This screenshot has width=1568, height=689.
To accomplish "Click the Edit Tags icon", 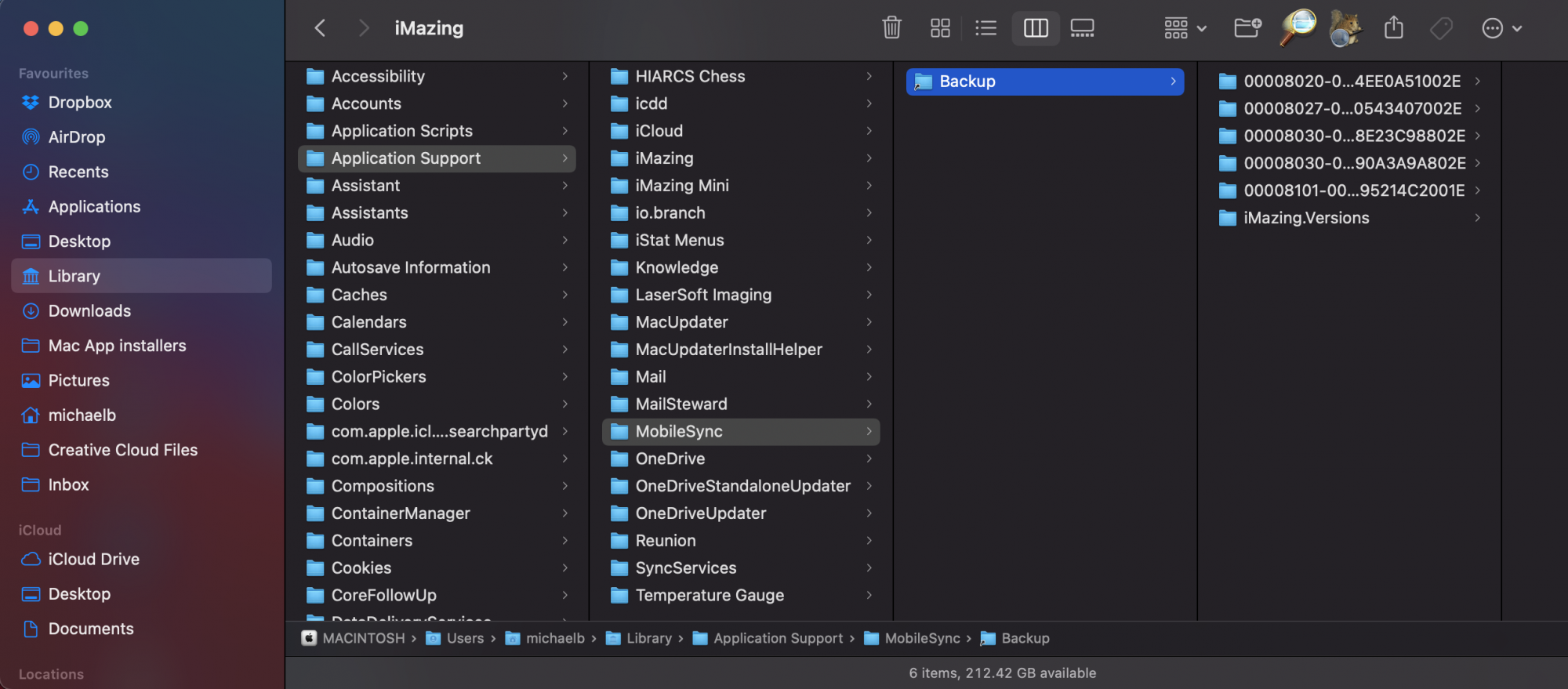I will point(1441,28).
